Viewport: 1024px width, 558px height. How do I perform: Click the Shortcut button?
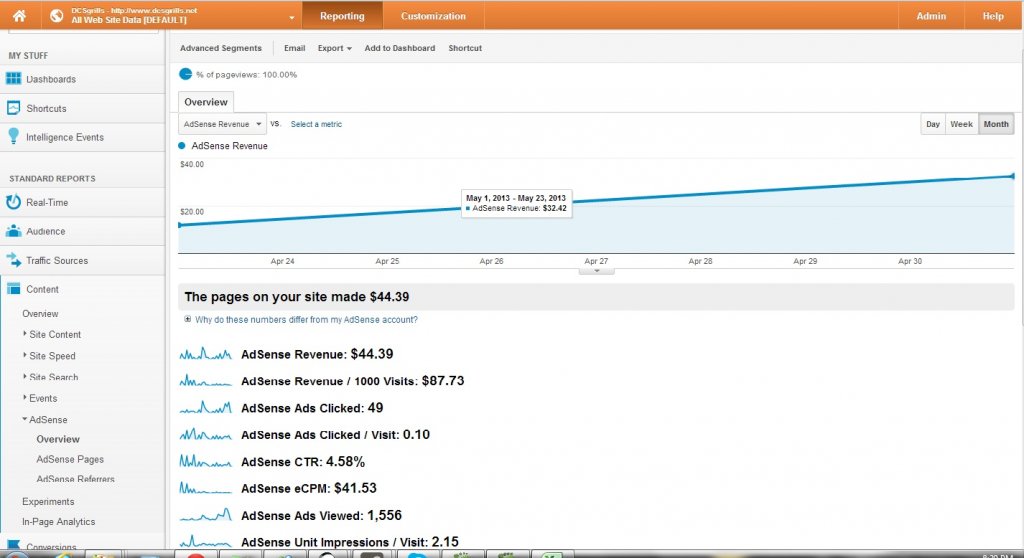[465, 48]
